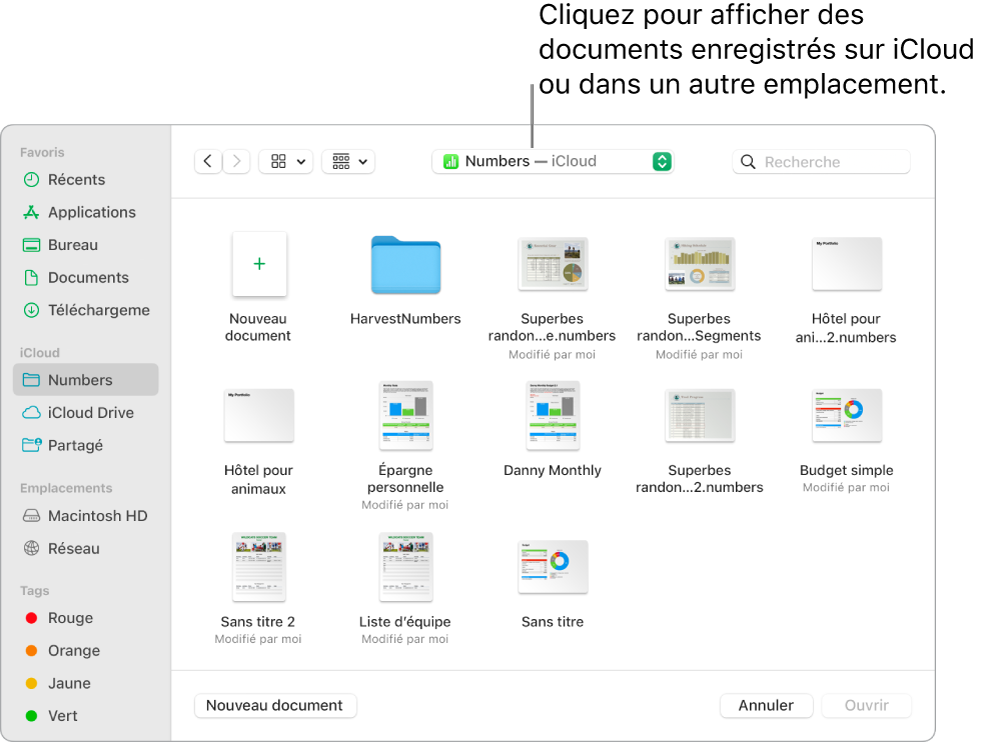This screenshot has height=742, width=991.
Task: Select the Orange tag filter
Action: pyautogui.click(x=71, y=650)
